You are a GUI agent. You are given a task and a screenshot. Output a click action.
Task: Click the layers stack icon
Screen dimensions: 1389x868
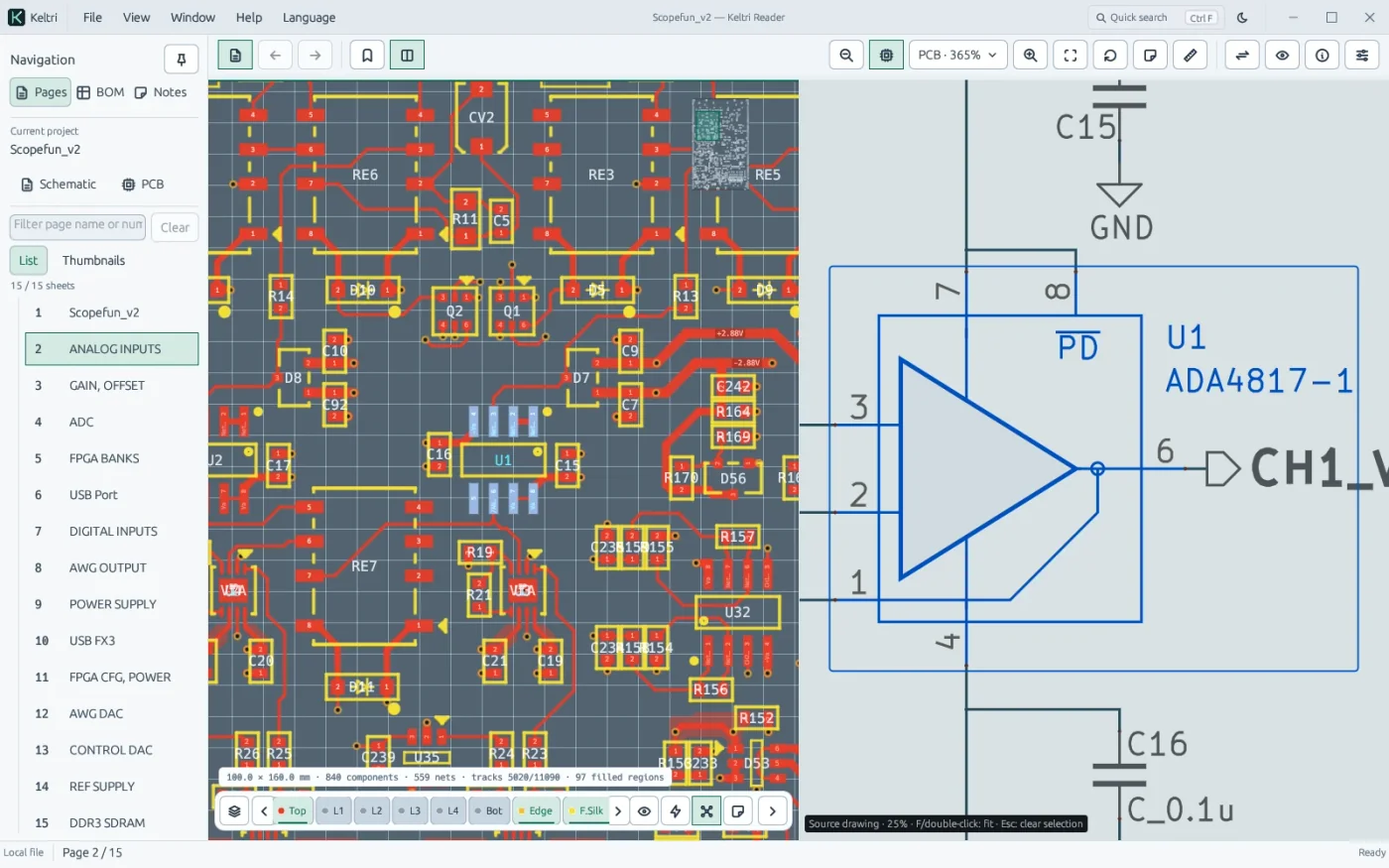click(234, 811)
